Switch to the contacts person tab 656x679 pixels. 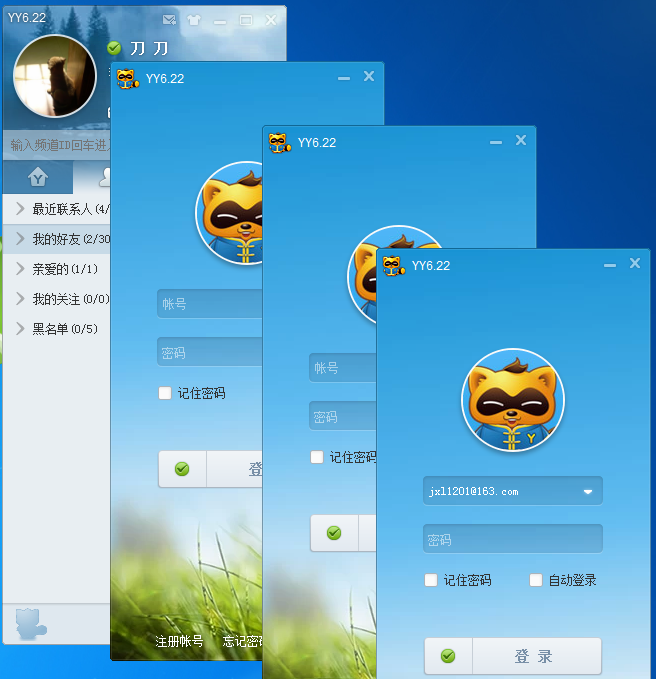coord(104,177)
